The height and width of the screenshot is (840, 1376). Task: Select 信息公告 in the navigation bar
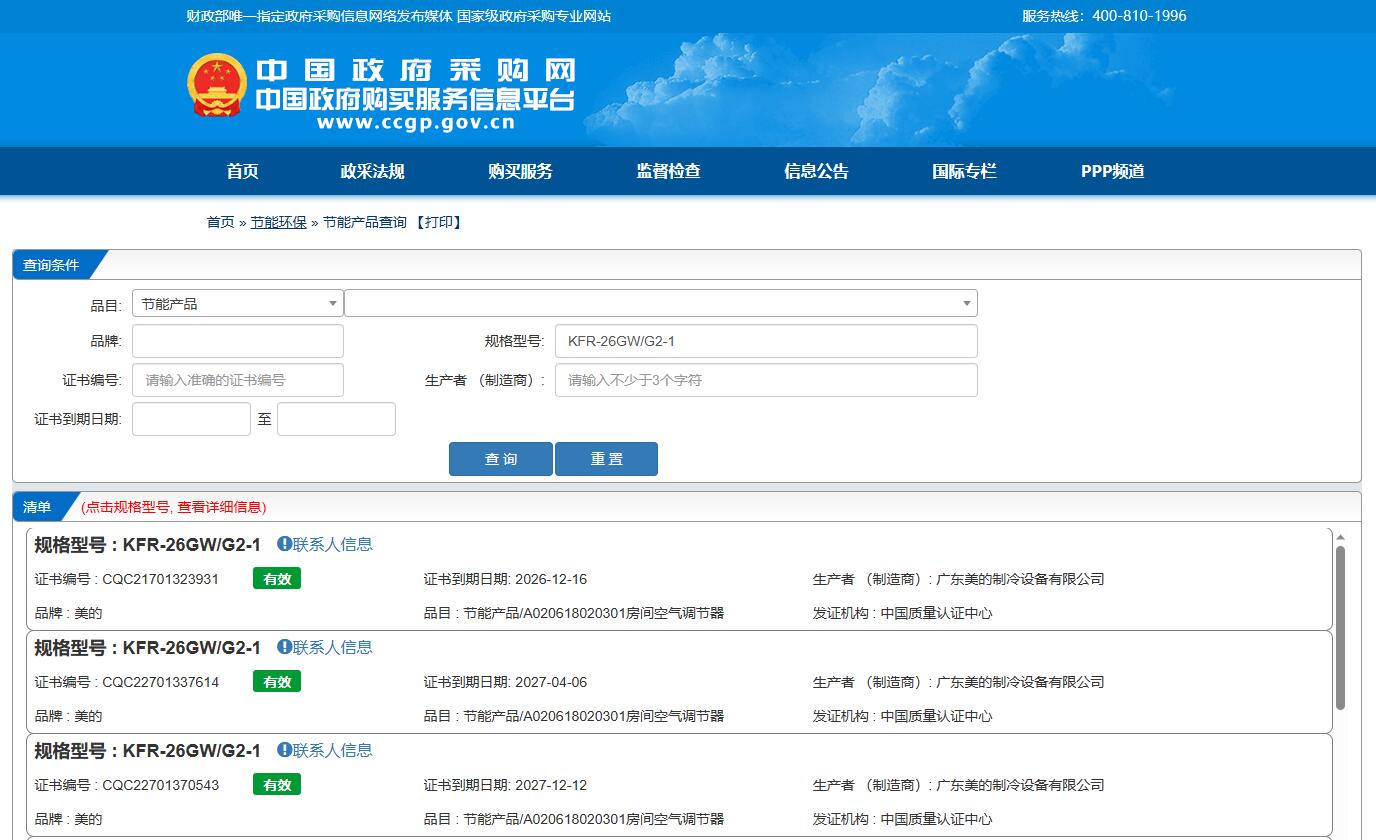tap(816, 171)
